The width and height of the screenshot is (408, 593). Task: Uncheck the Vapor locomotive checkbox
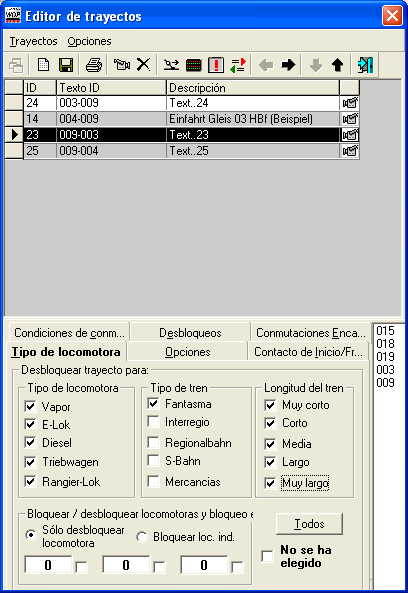click(x=30, y=407)
